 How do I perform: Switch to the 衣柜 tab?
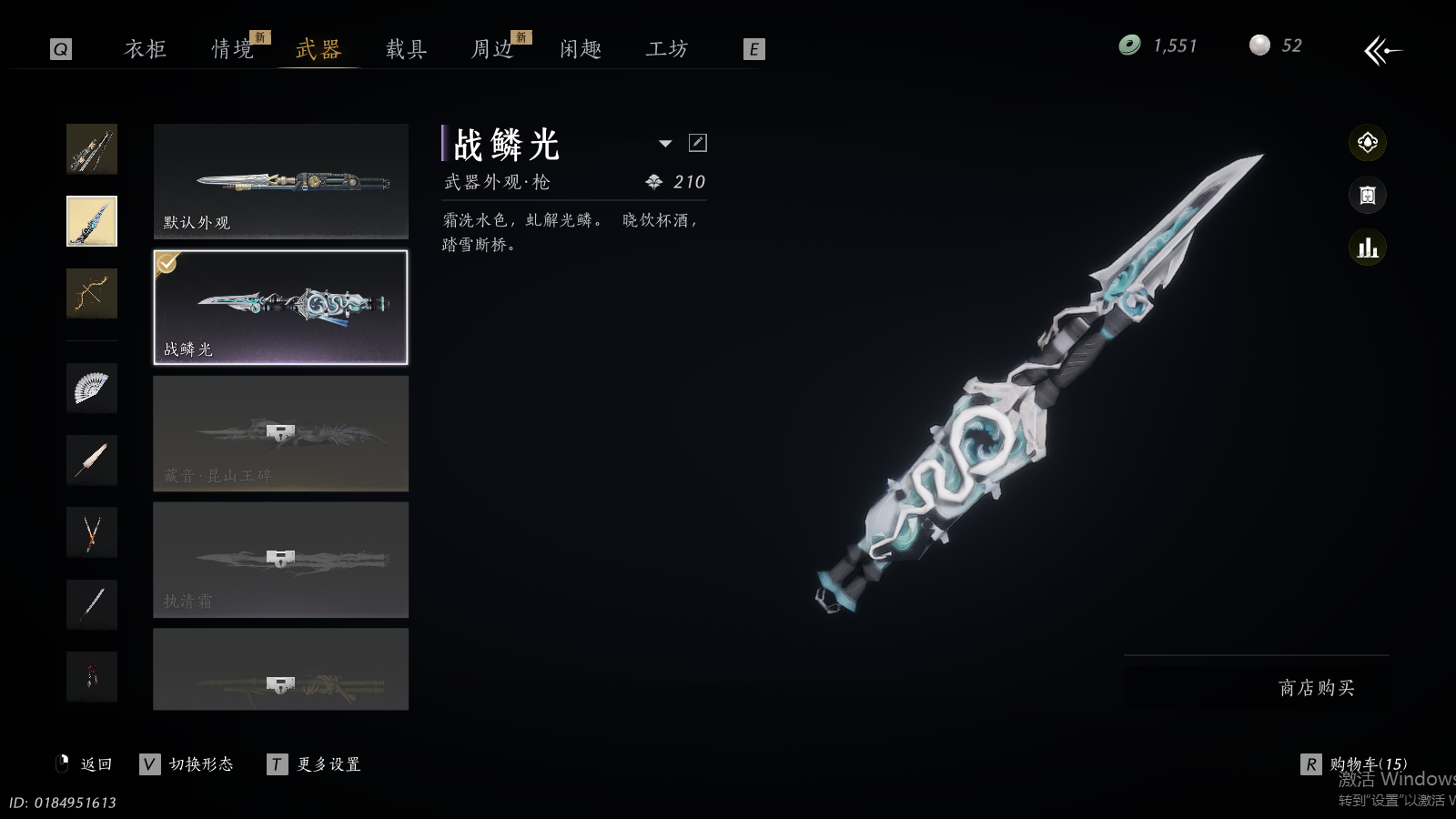click(146, 49)
